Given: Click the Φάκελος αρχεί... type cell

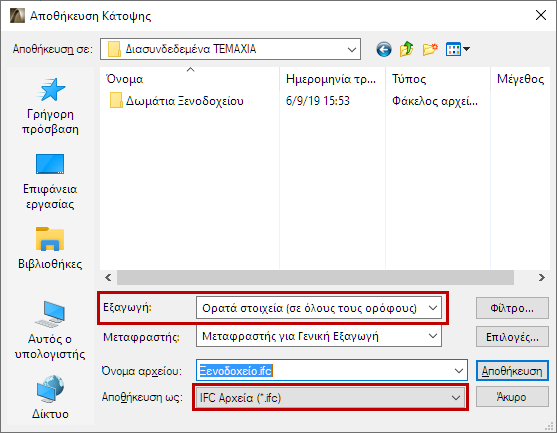Looking at the screenshot, I should coord(435,101).
